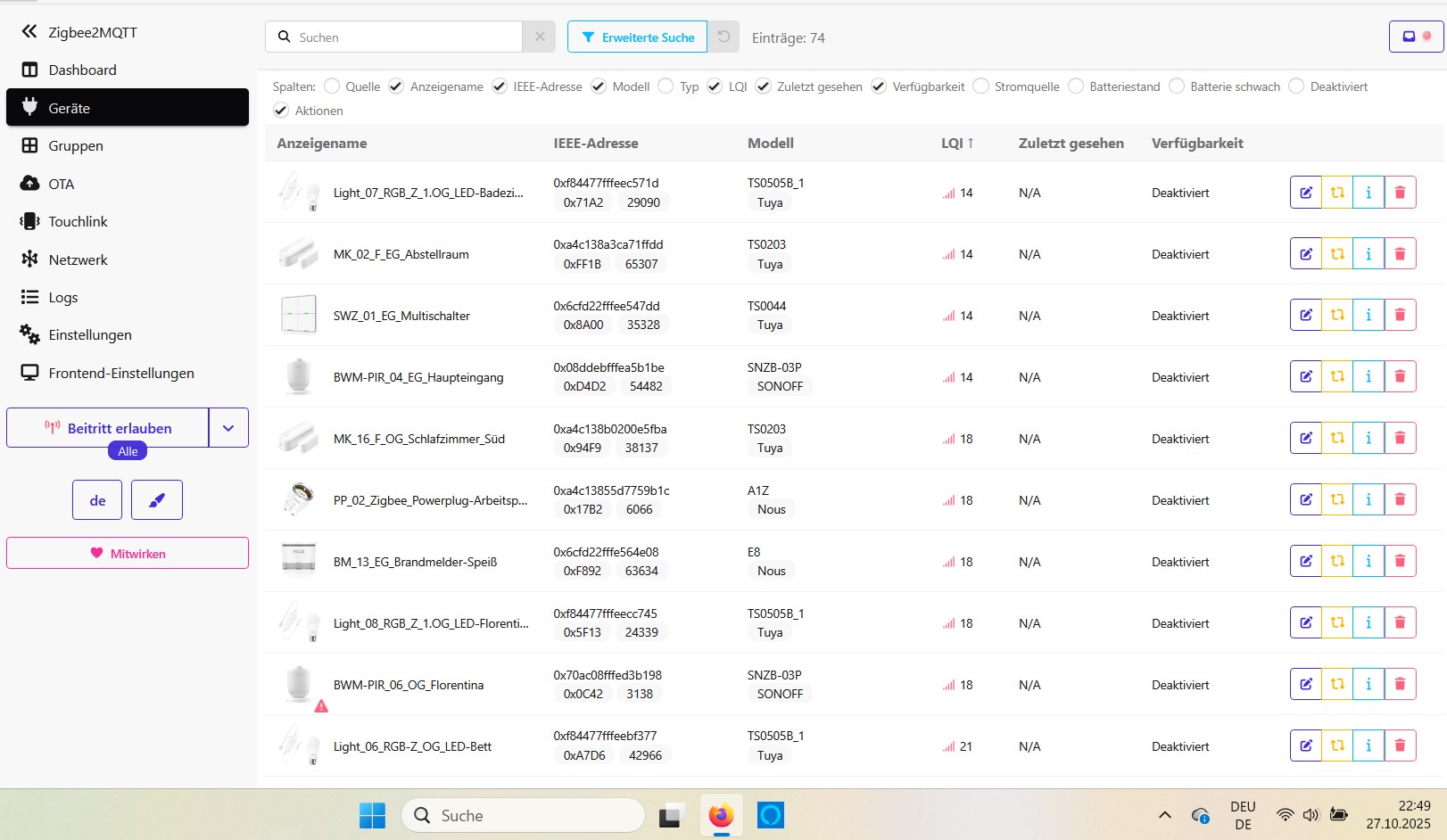Delete device BWM-PIR_04_EG_Haupteingang
Viewport: 1447px width, 840px height.
(1400, 377)
